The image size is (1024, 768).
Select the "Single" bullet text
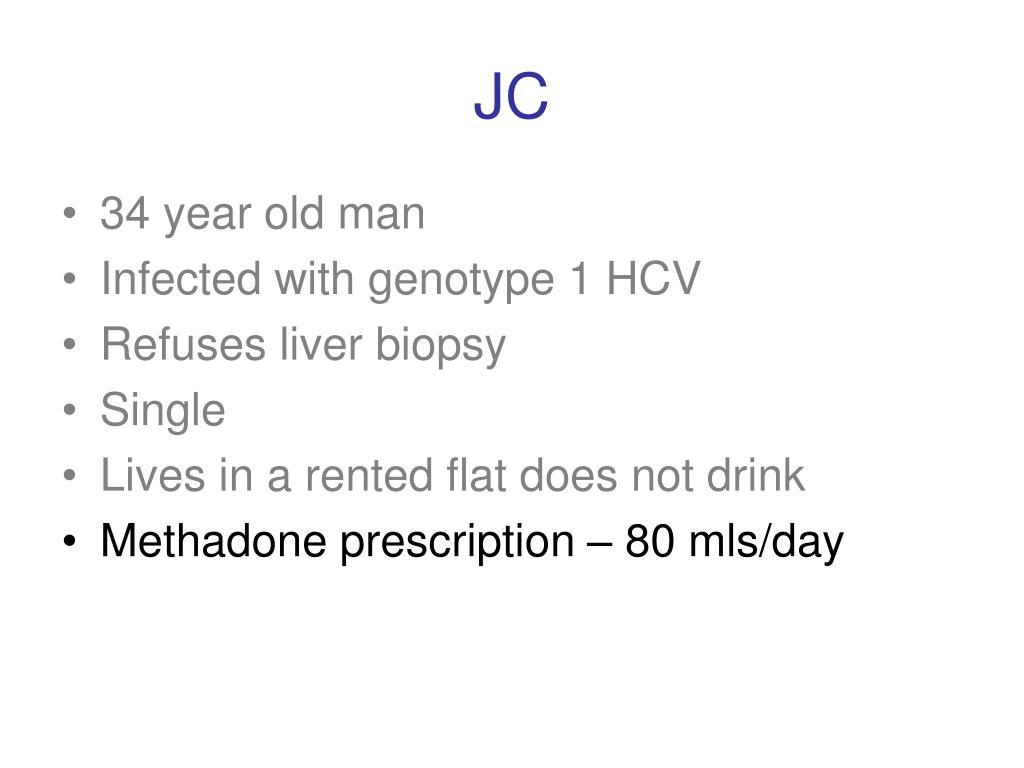tap(163, 411)
